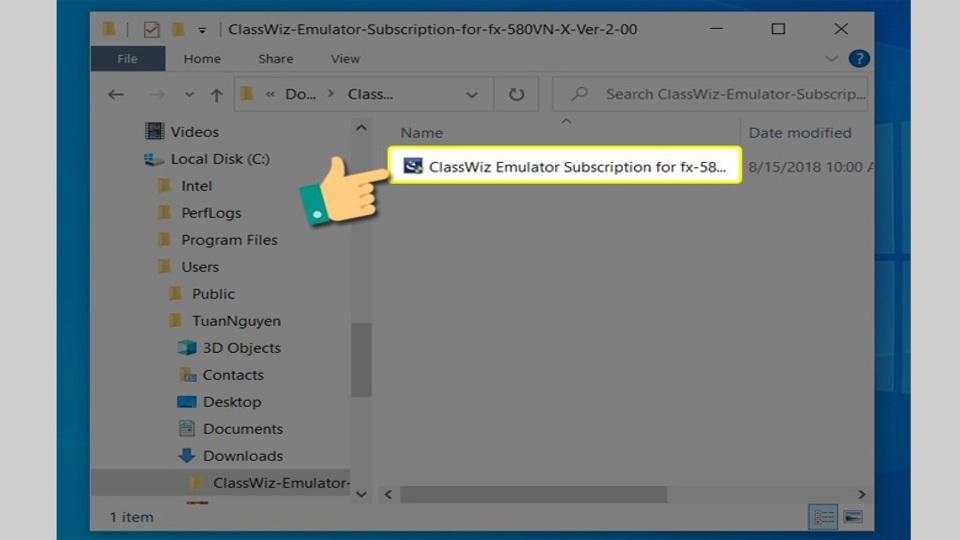Click the Downloads blue arrow icon
Viewport: 960px width, 540px height.
pos(187,455)
